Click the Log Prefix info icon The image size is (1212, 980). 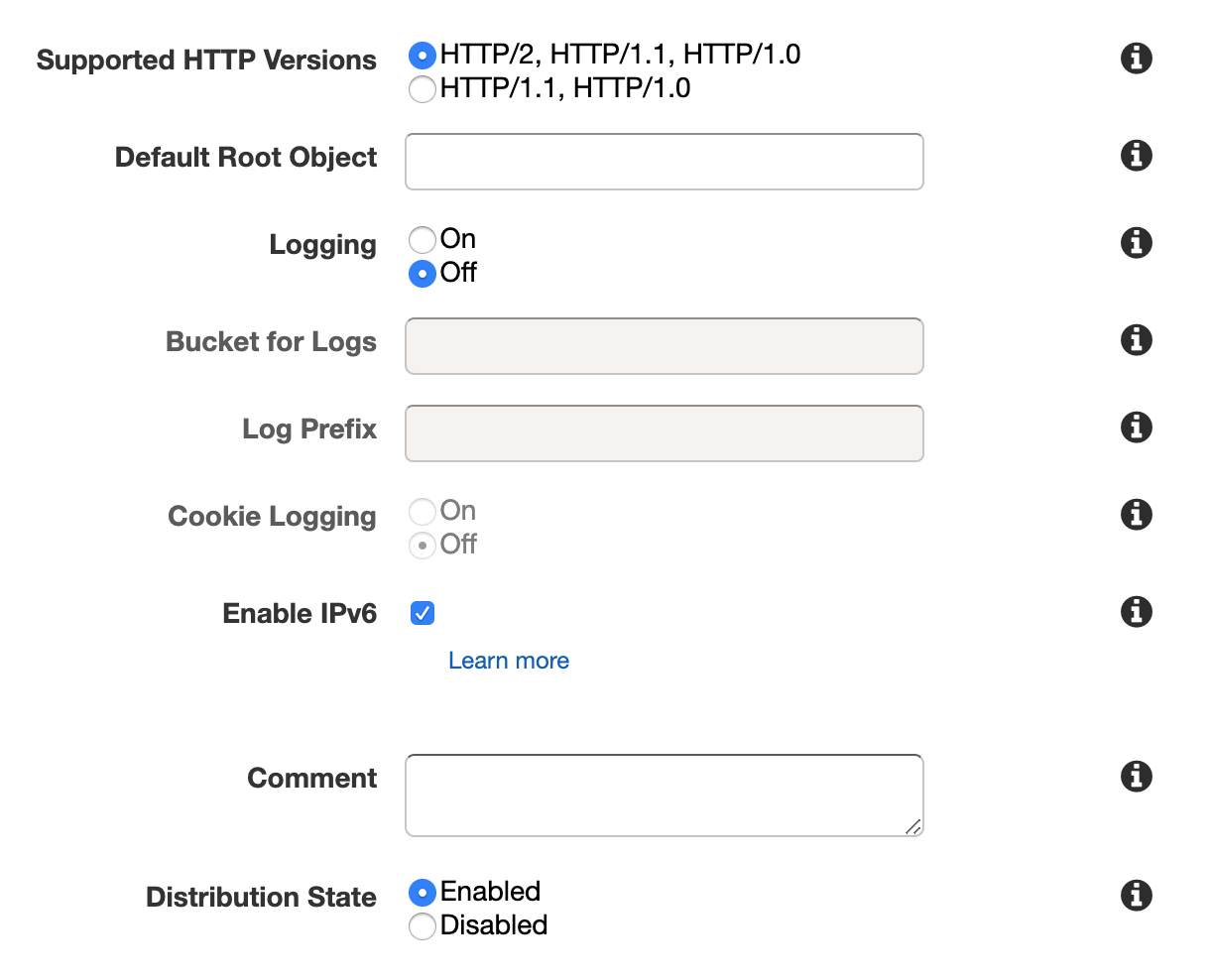pos(1137,428)
